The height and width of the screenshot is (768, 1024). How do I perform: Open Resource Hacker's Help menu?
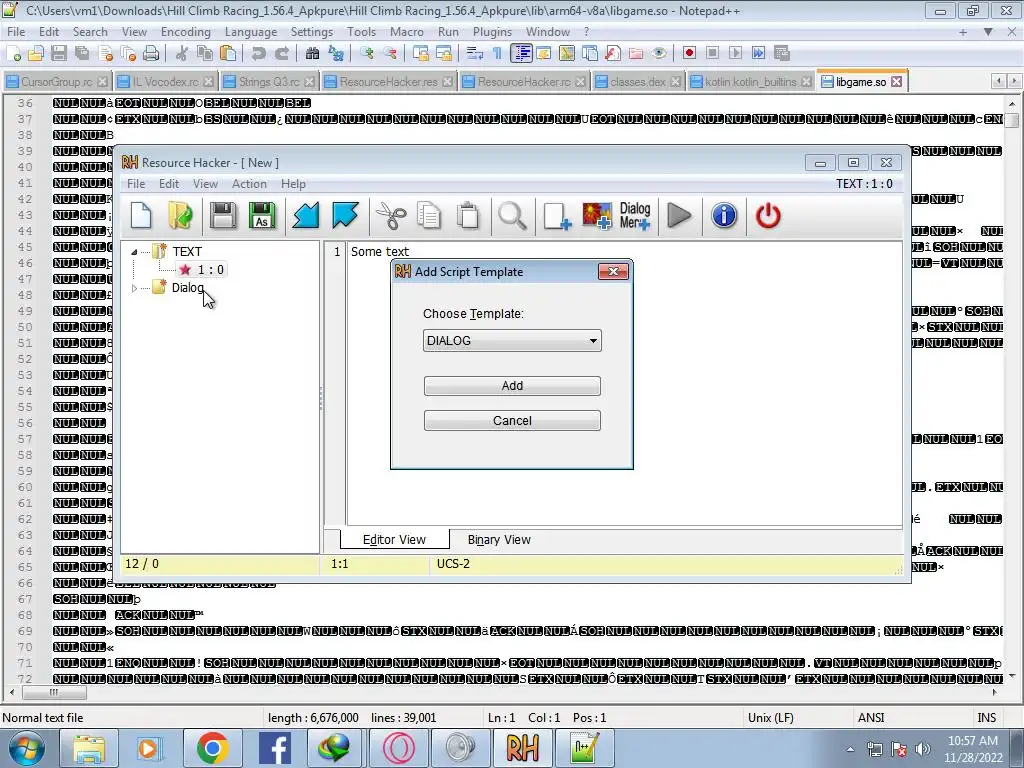(x=293, y=184)
